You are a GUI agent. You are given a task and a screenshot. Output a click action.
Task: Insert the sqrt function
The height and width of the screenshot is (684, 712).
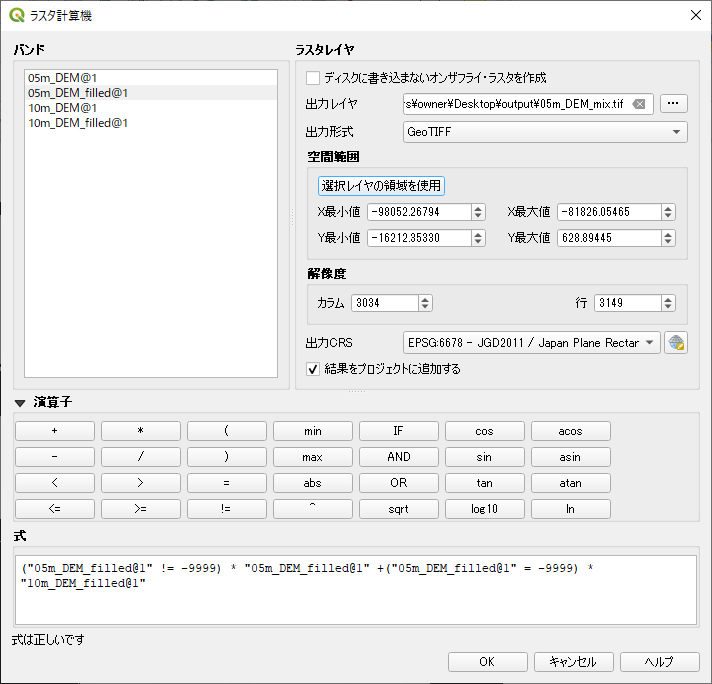[399, 509]
